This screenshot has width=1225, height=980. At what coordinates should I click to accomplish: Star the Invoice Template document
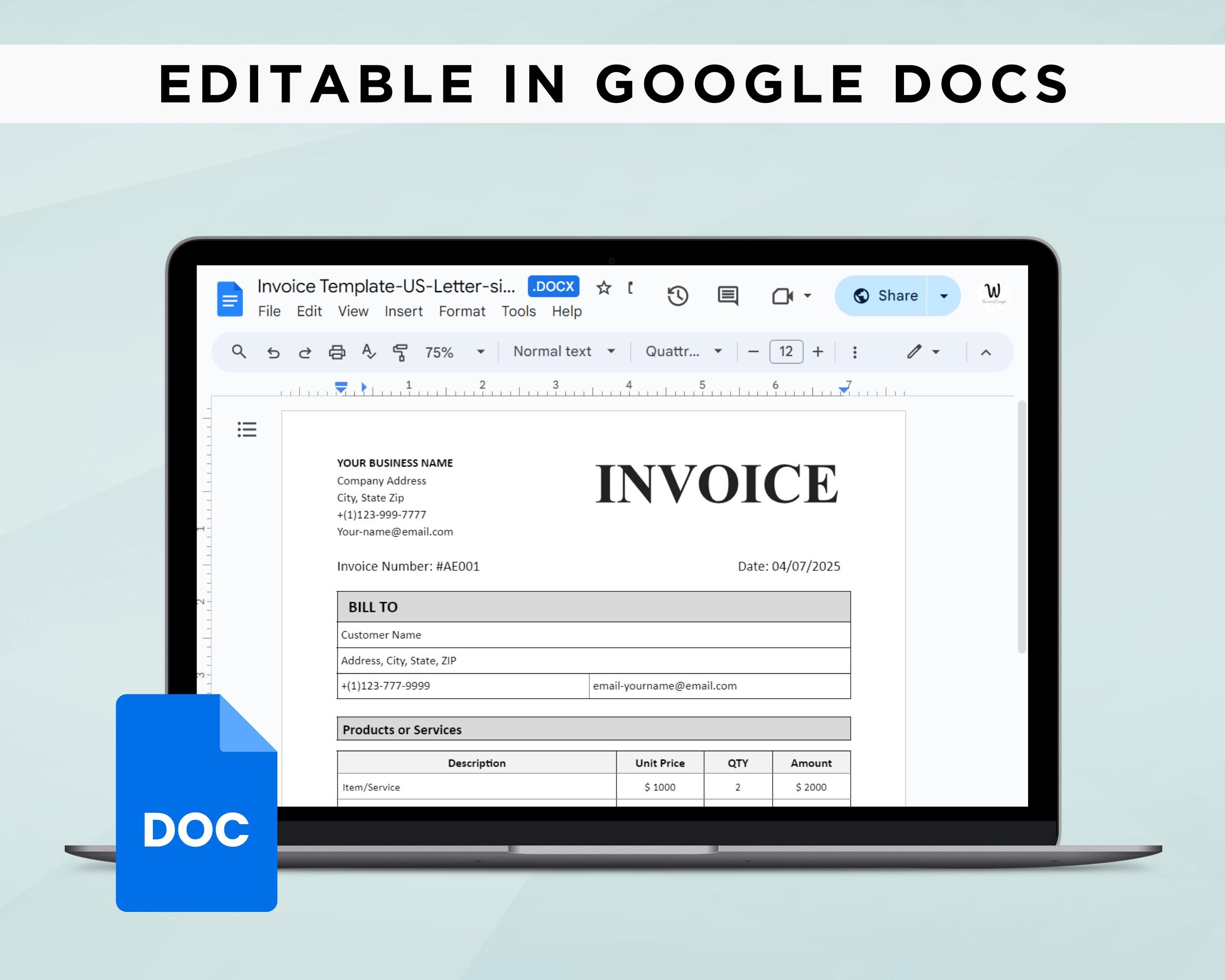[603, 288]
